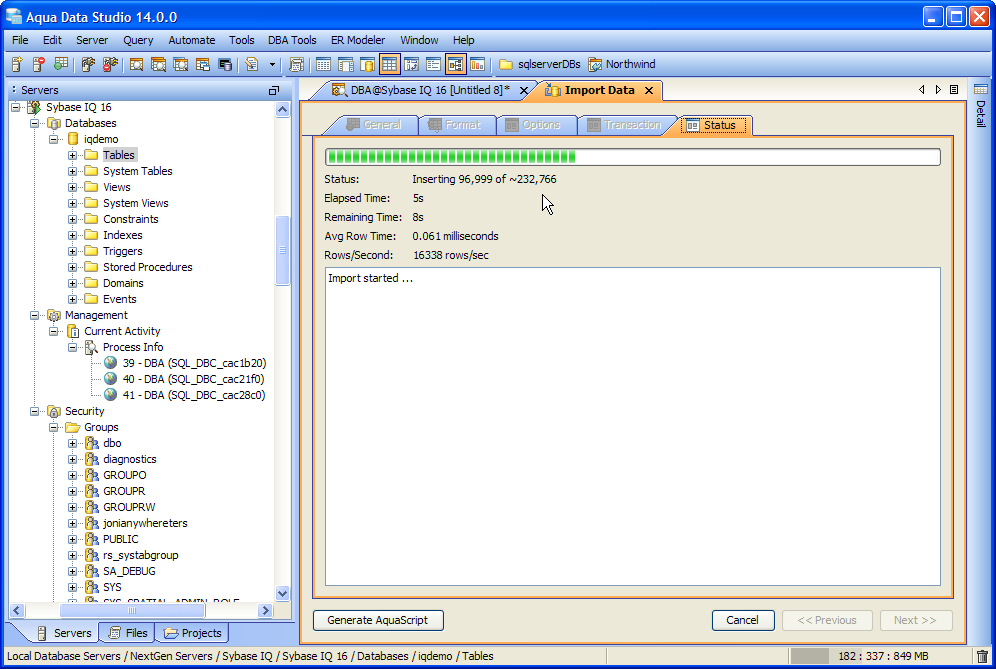Select the Process Info node
Viewport: 996px width, 669px height.
click(133, 347)
